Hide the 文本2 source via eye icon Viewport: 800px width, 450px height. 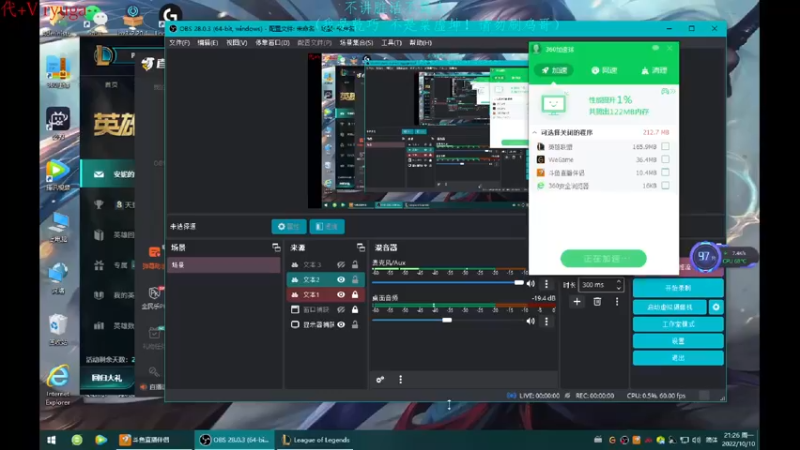pyautogui.click(x=341, y=280)
